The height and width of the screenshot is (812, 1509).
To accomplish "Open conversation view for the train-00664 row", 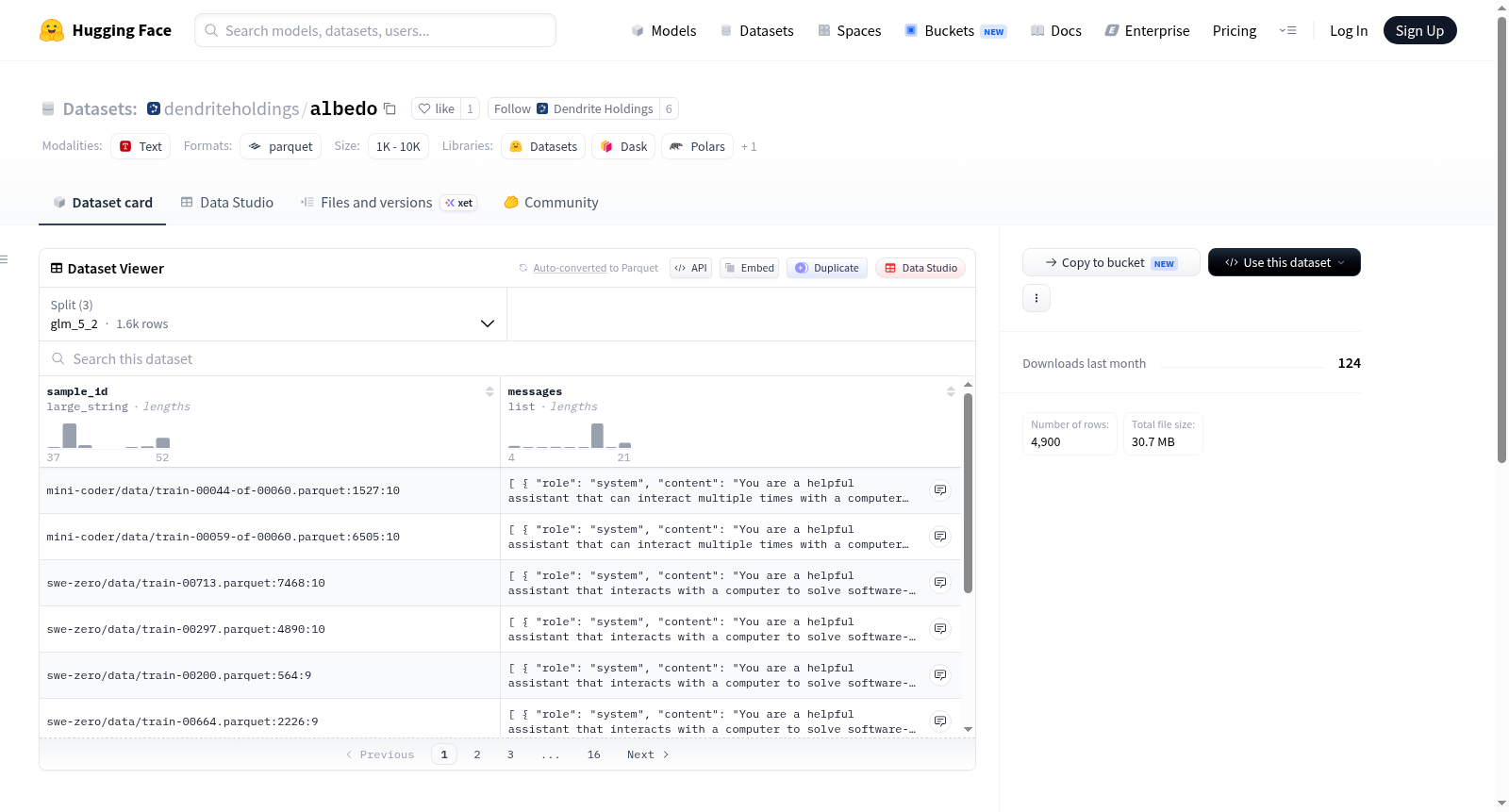I will (x=940, y=721).
